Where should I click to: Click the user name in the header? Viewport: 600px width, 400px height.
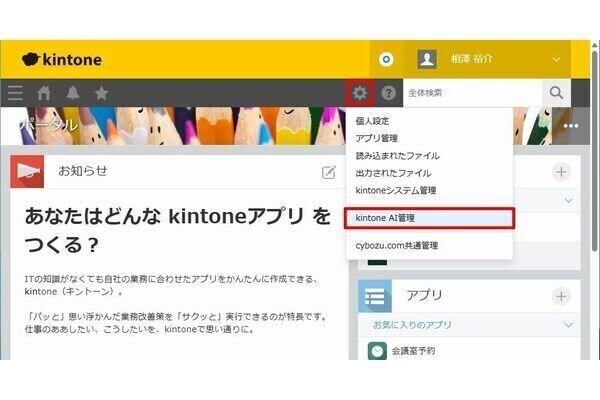point(471,59)
